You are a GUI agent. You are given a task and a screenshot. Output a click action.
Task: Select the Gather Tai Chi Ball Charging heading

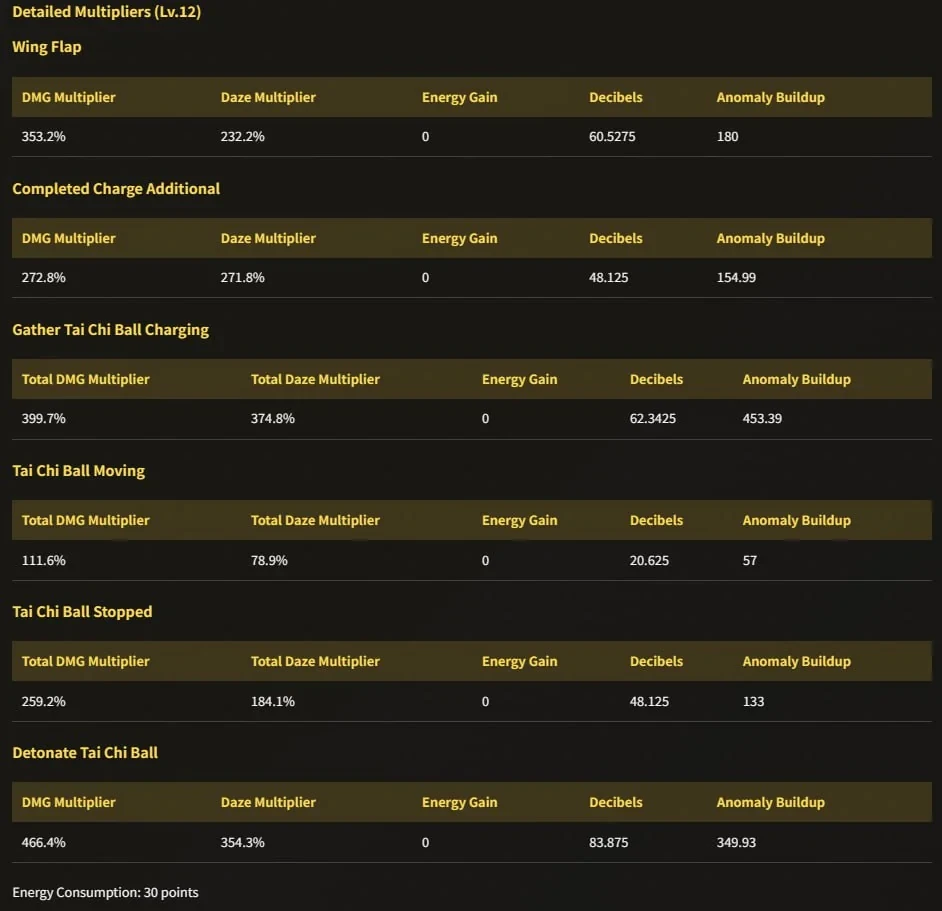coord(111,330)
